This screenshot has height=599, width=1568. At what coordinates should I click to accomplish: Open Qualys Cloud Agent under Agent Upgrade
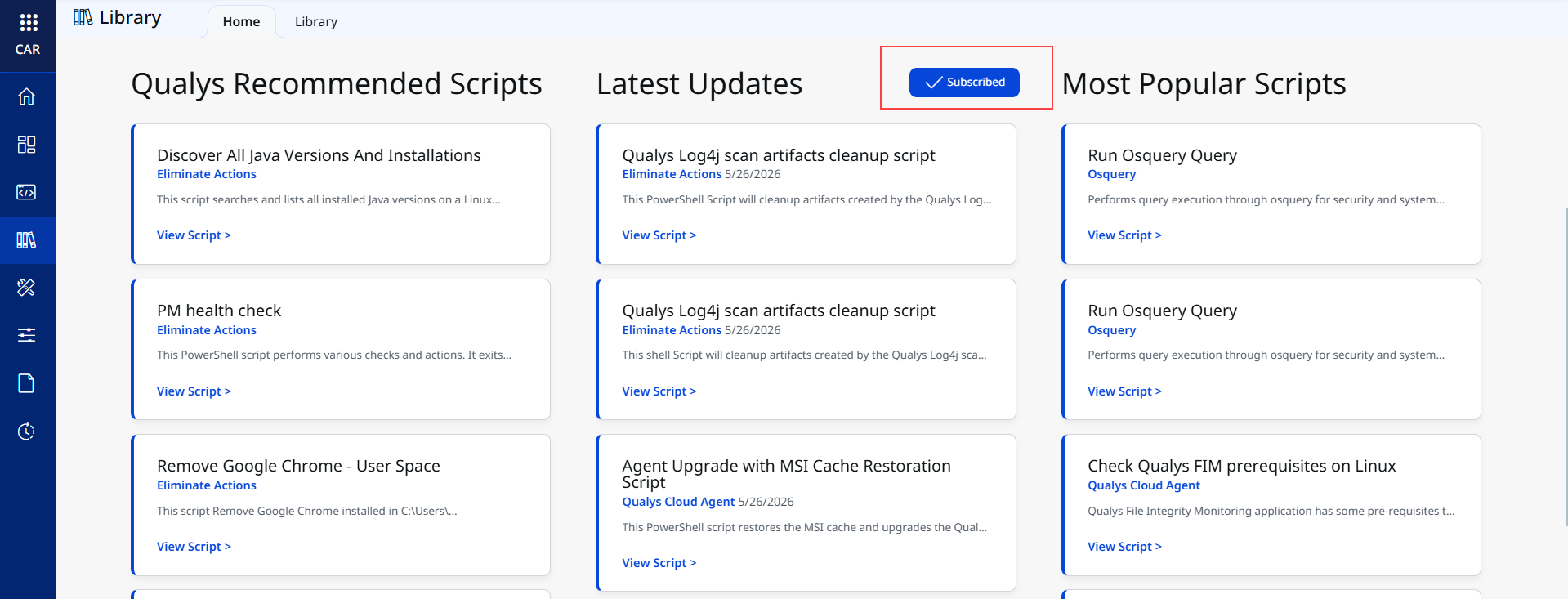tap(679, 502)
